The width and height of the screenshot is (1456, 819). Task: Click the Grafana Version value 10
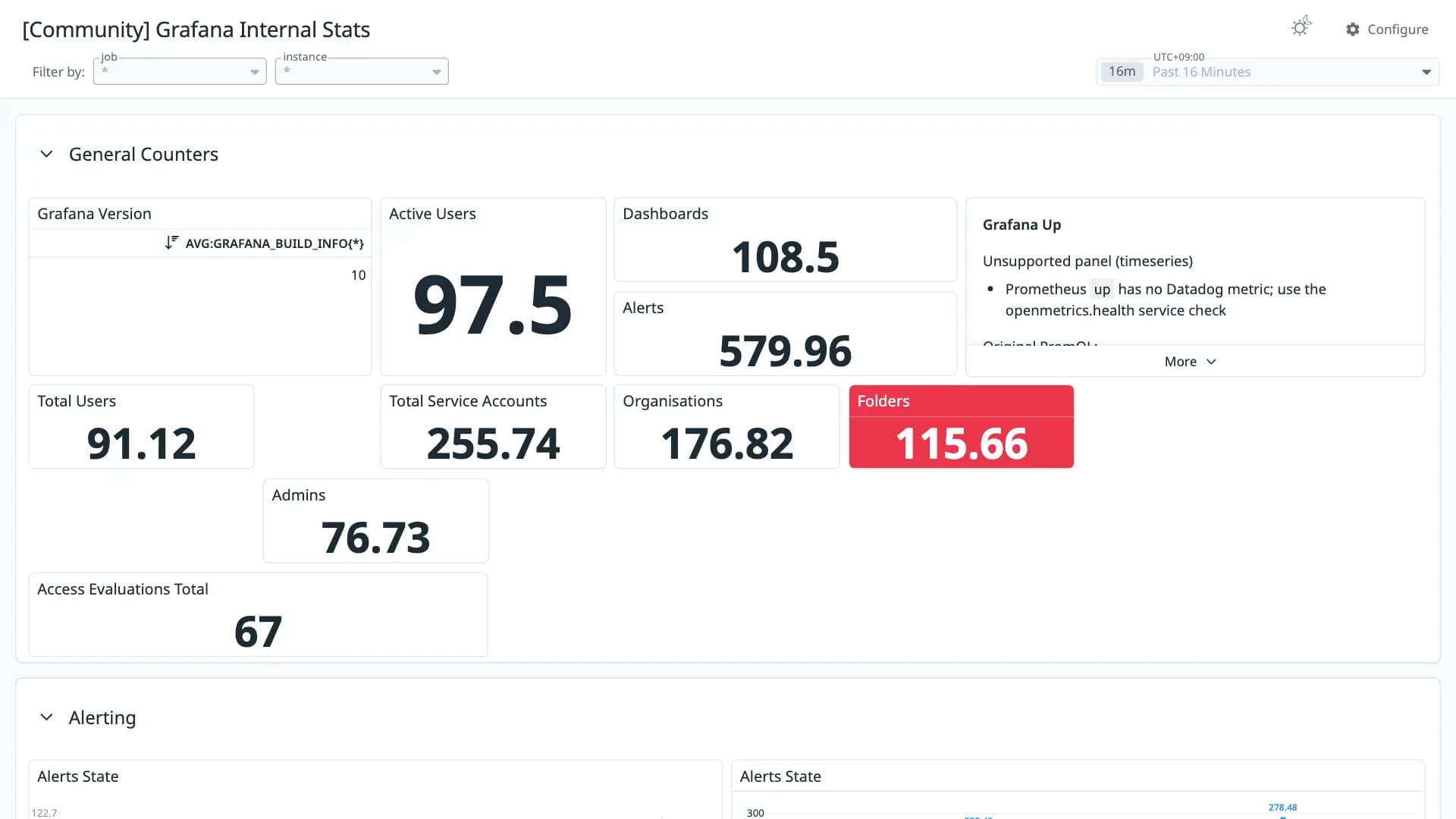click(x=358, y=275)
